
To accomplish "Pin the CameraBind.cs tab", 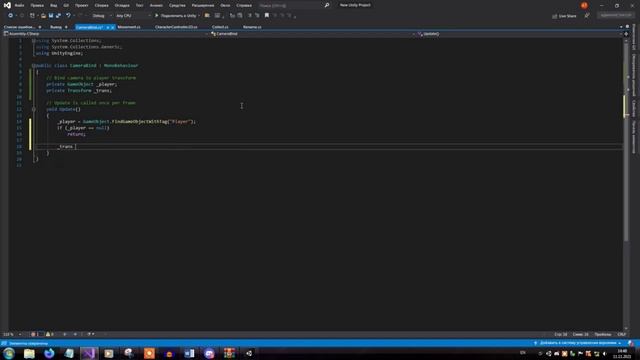I will click(x=108, y=27).
